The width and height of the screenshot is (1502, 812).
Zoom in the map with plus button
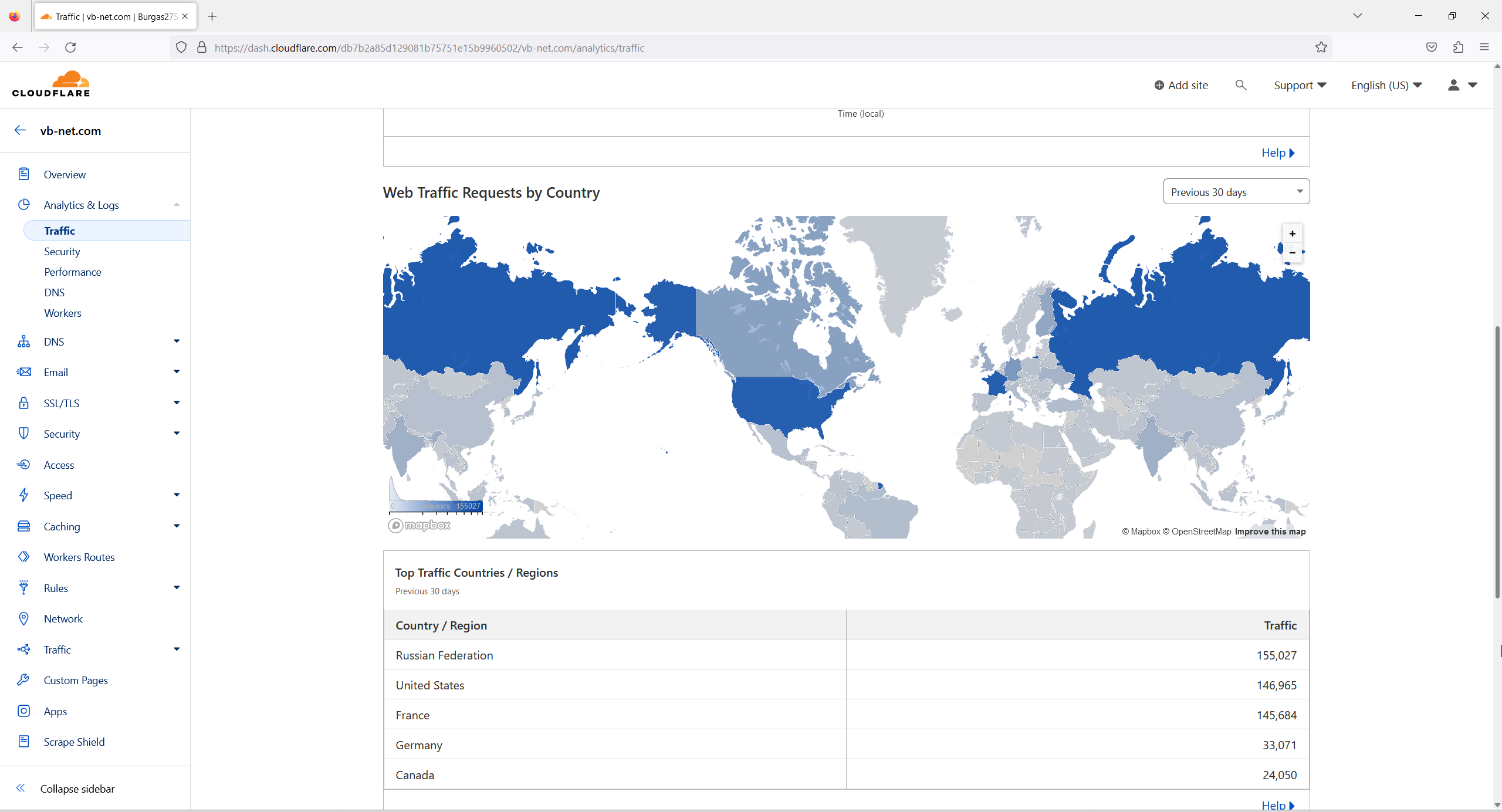1292,234
